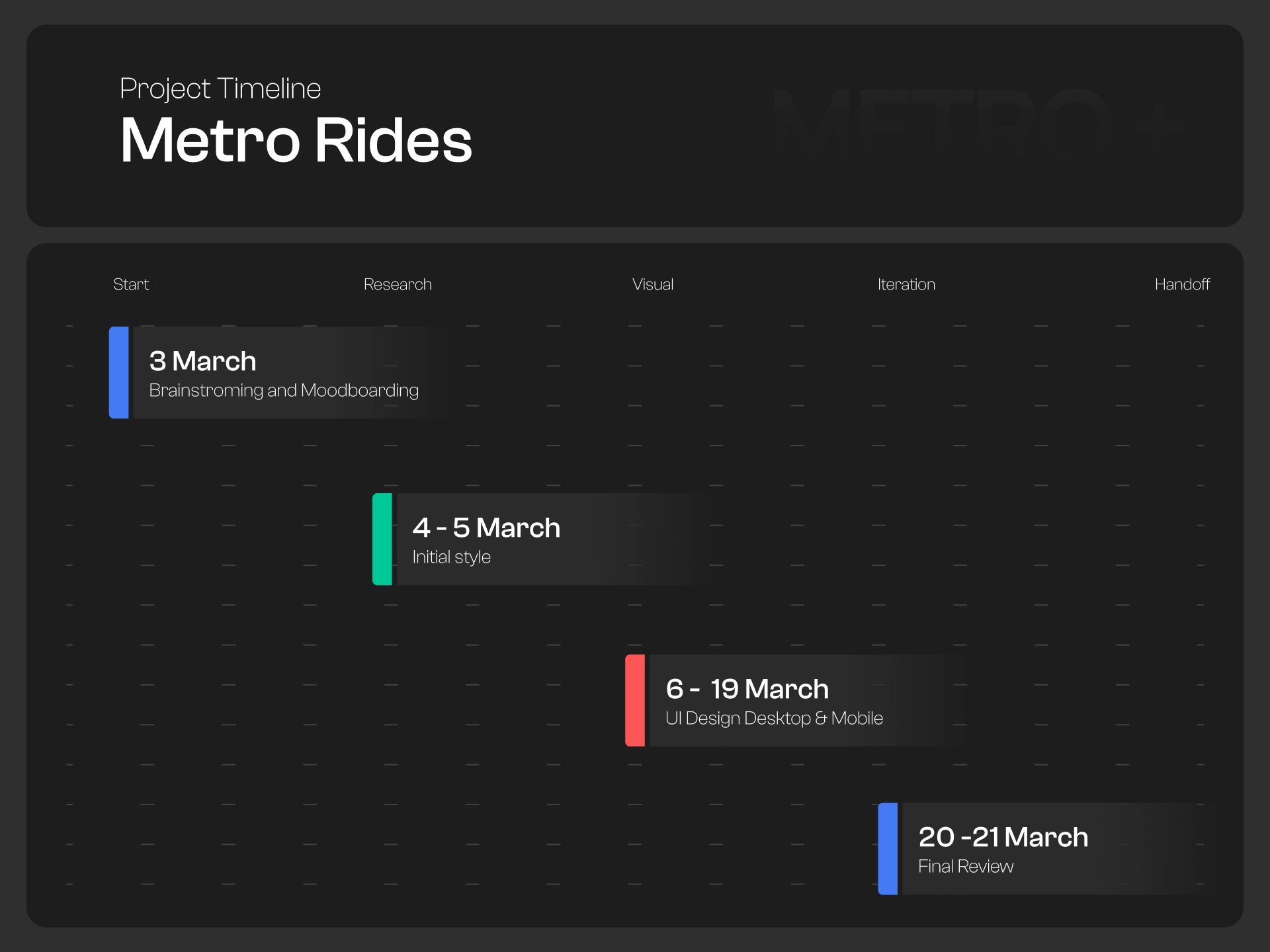The image size is (1270, 952).
Task: Select the Iteration phase label
Action: coord(906,284)
